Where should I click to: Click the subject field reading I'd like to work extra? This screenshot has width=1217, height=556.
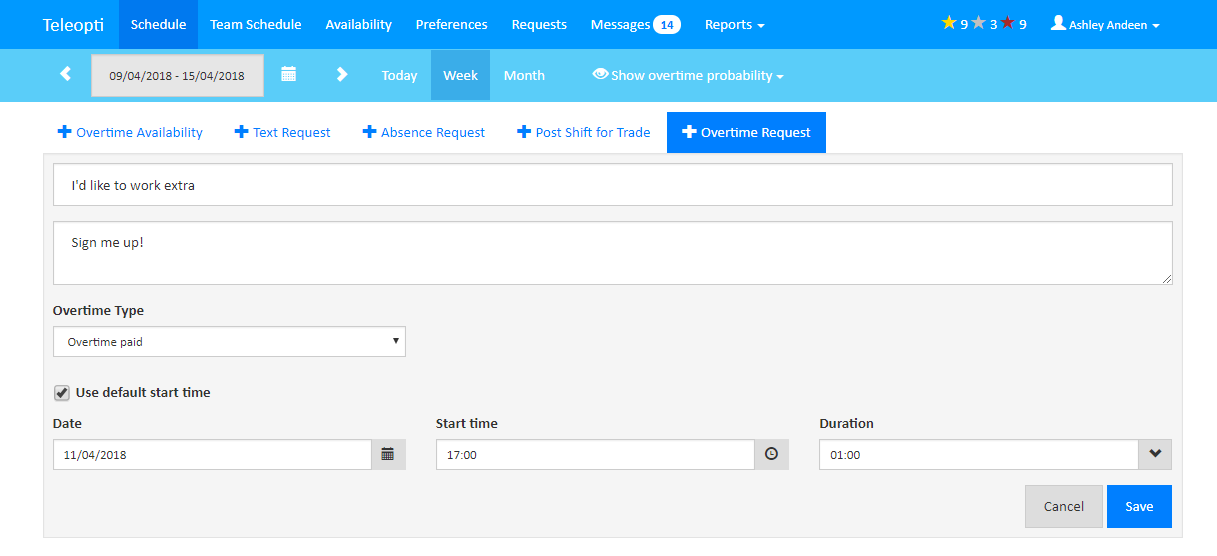(612, 185)
